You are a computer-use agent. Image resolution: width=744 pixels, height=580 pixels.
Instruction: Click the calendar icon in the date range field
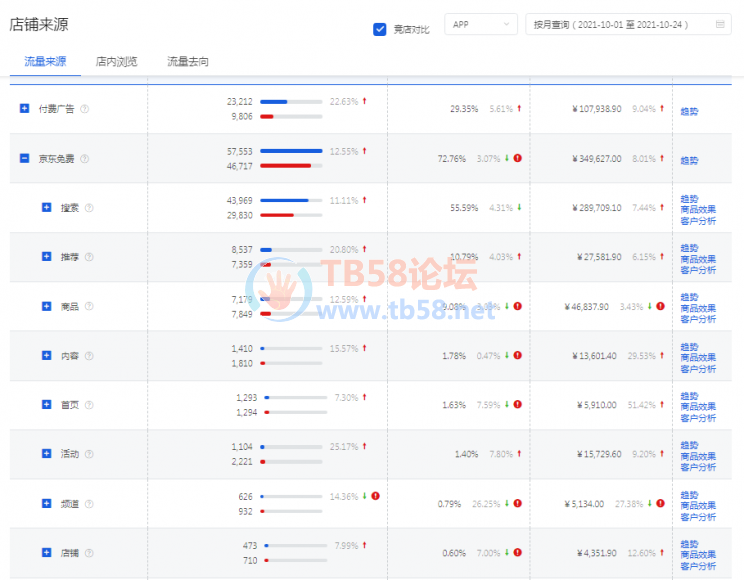coord(720,25)
